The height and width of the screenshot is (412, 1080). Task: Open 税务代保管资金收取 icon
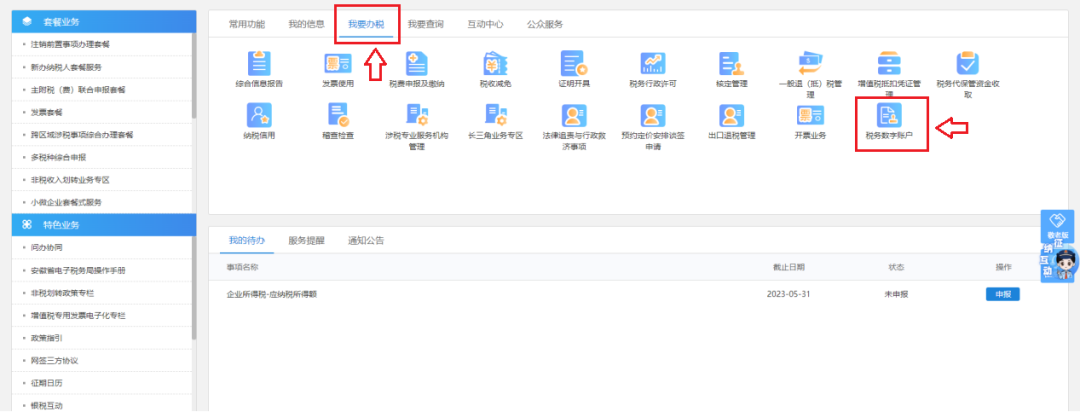pyautogui.click(x=968, y=63)
